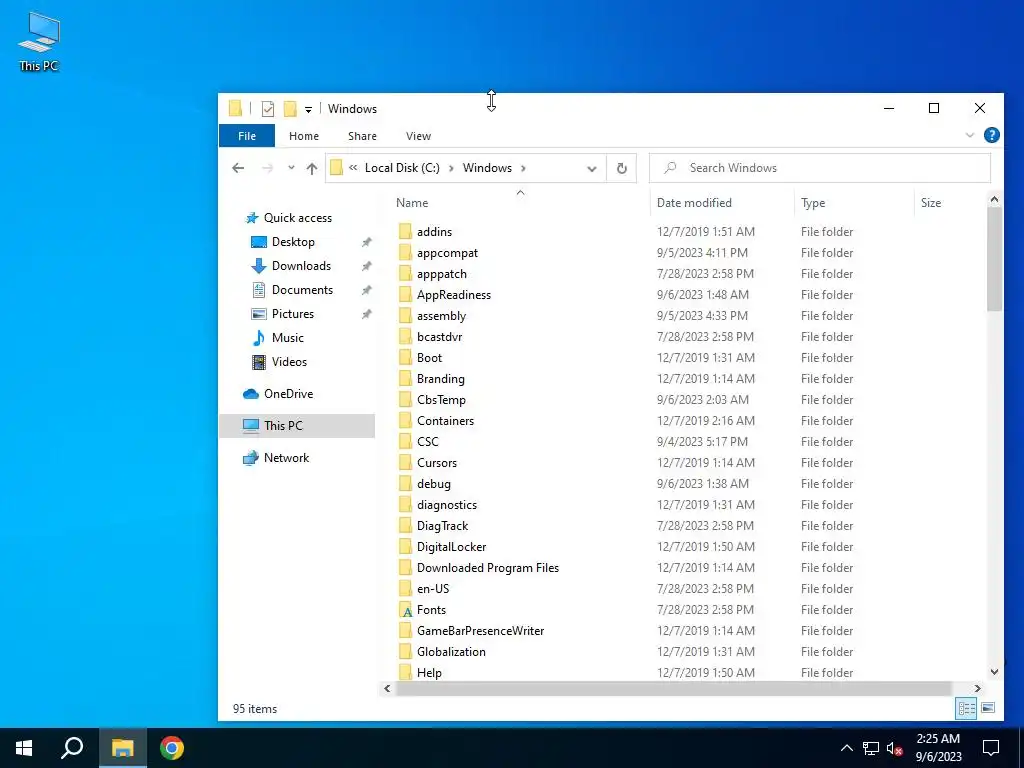
Task: Switch to Large icons view button
Action: 988,708
